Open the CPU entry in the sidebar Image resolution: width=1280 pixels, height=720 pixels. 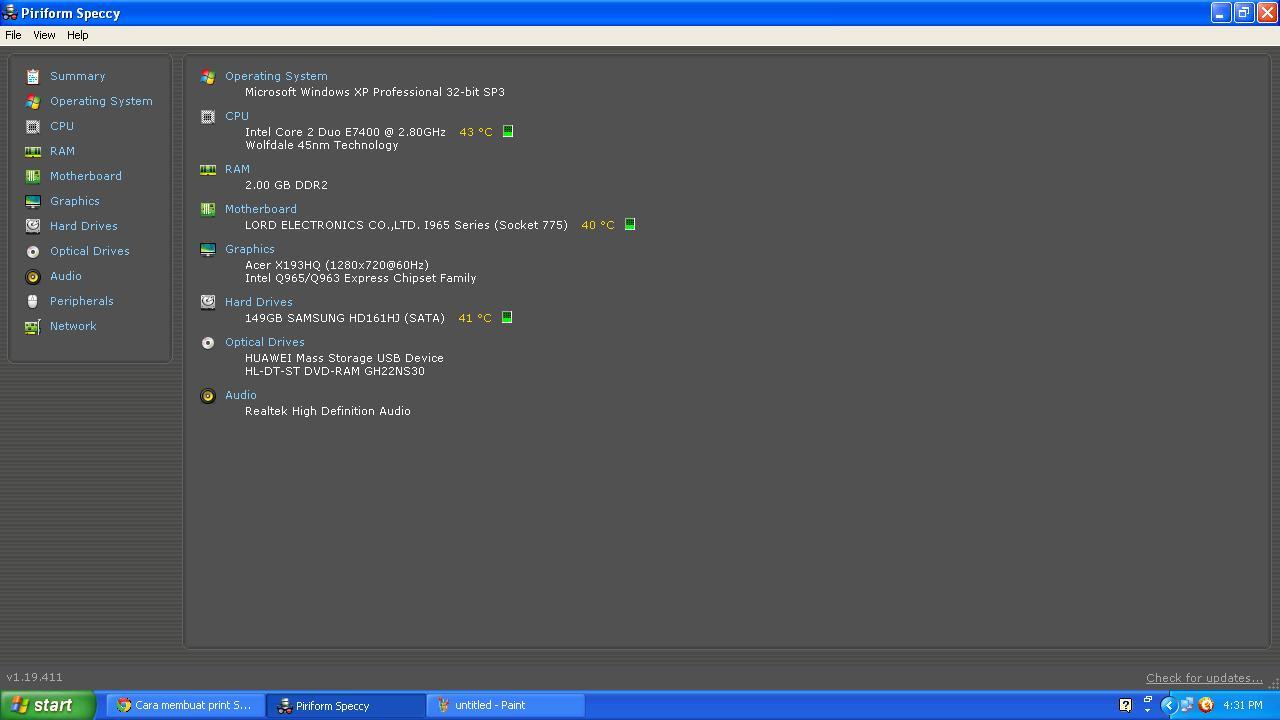tap(62, 126)
